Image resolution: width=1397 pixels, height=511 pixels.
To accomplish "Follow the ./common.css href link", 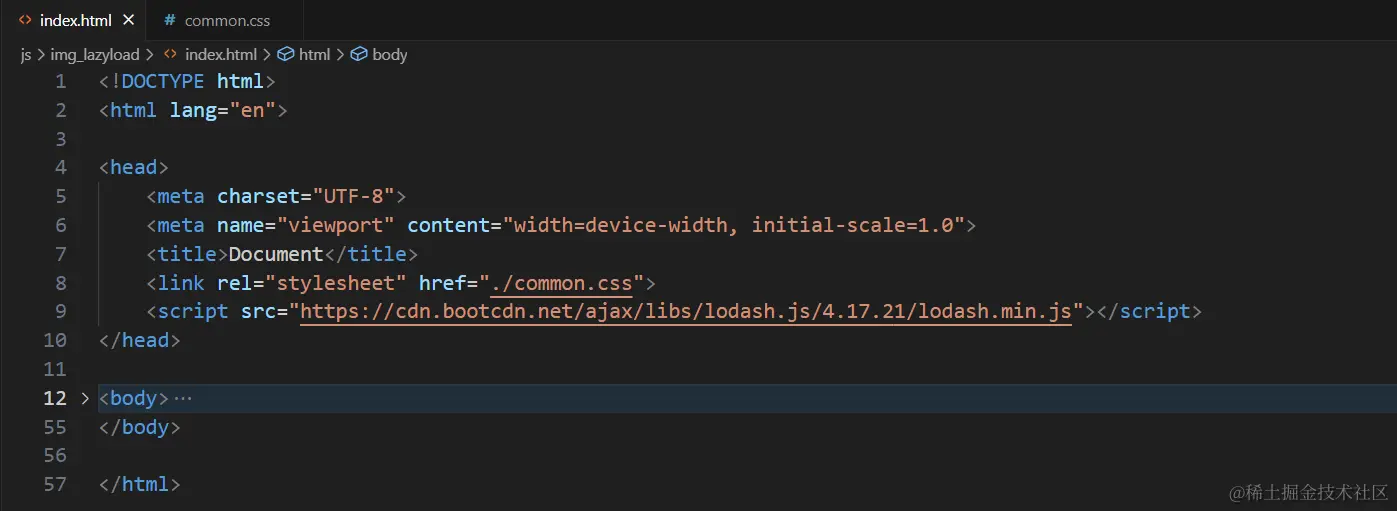I will 561,282.
